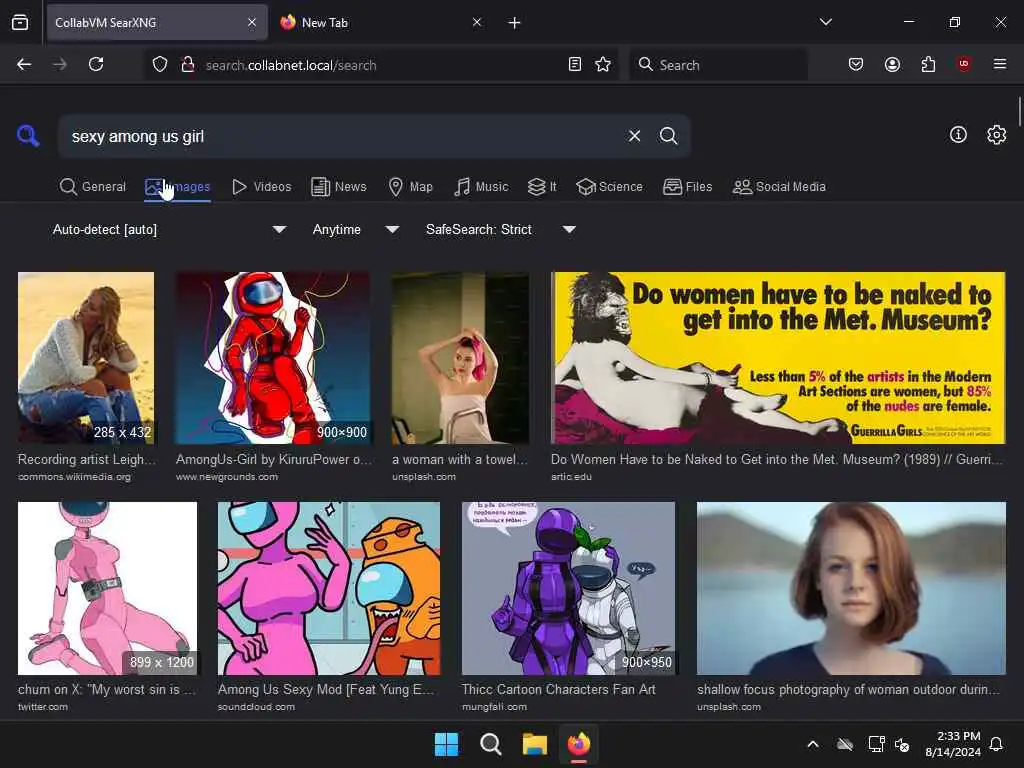
Task: Open the Firefox account icon
Action: [x=892, y=64]
